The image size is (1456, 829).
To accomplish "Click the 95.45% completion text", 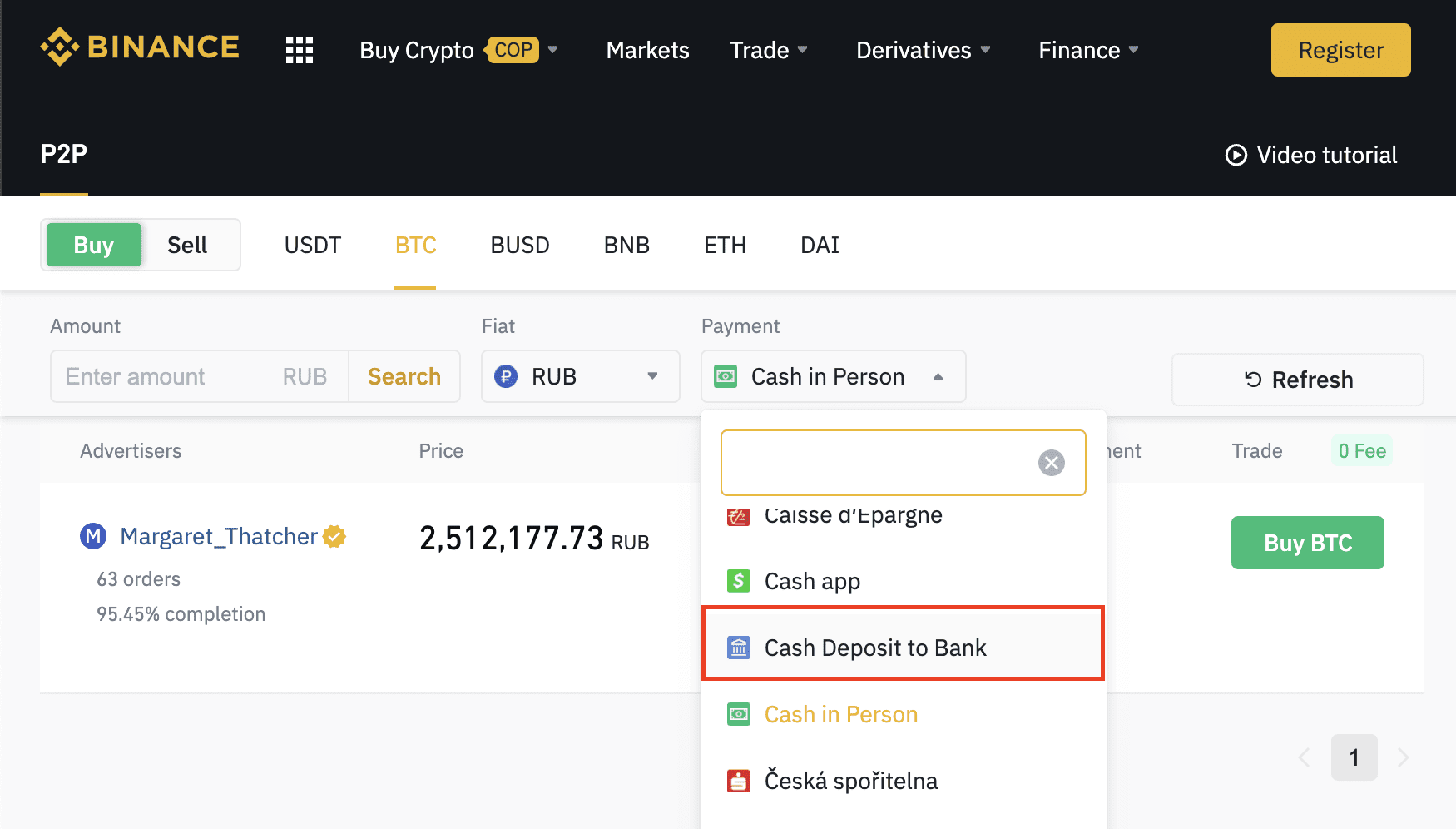I will pyautogui.click(x=181, y=614).
